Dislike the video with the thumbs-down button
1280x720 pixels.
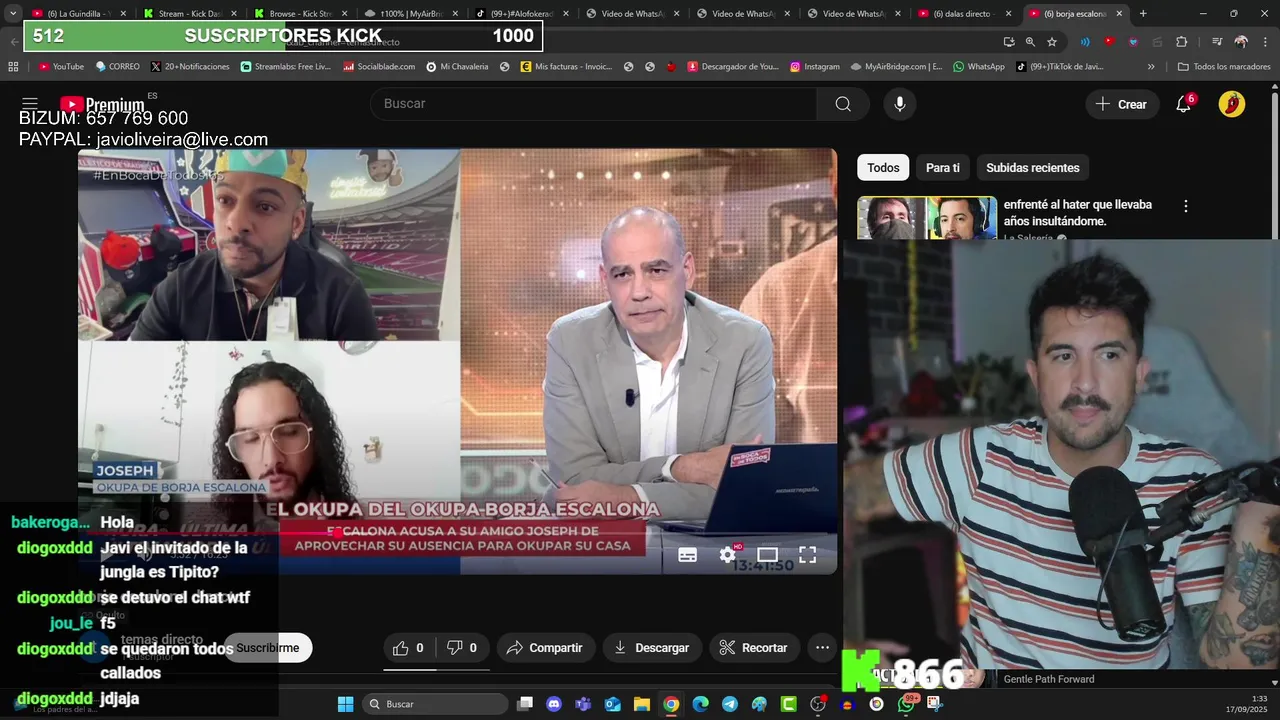coord(461,648)
